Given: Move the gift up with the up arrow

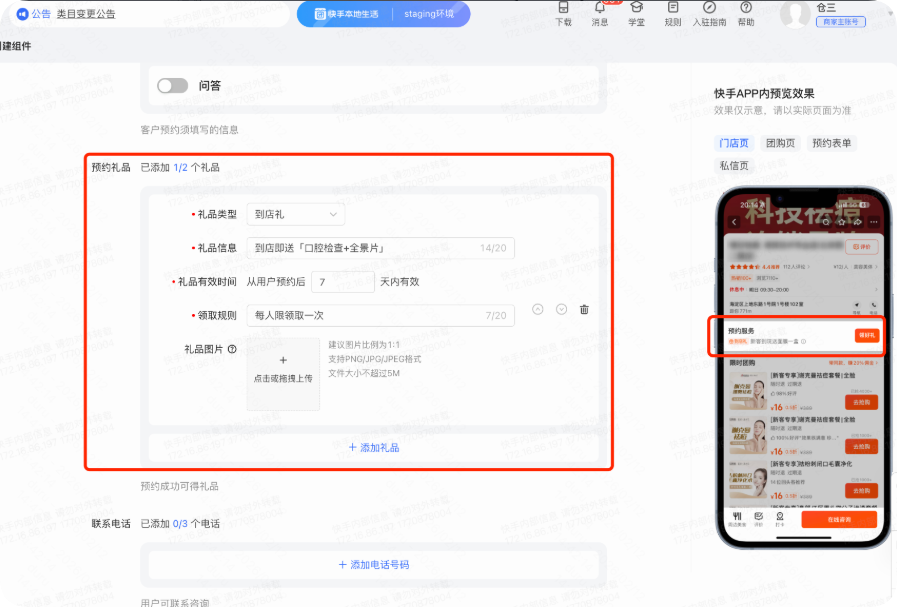Looking at the screenshot, I should coord(538,309).
